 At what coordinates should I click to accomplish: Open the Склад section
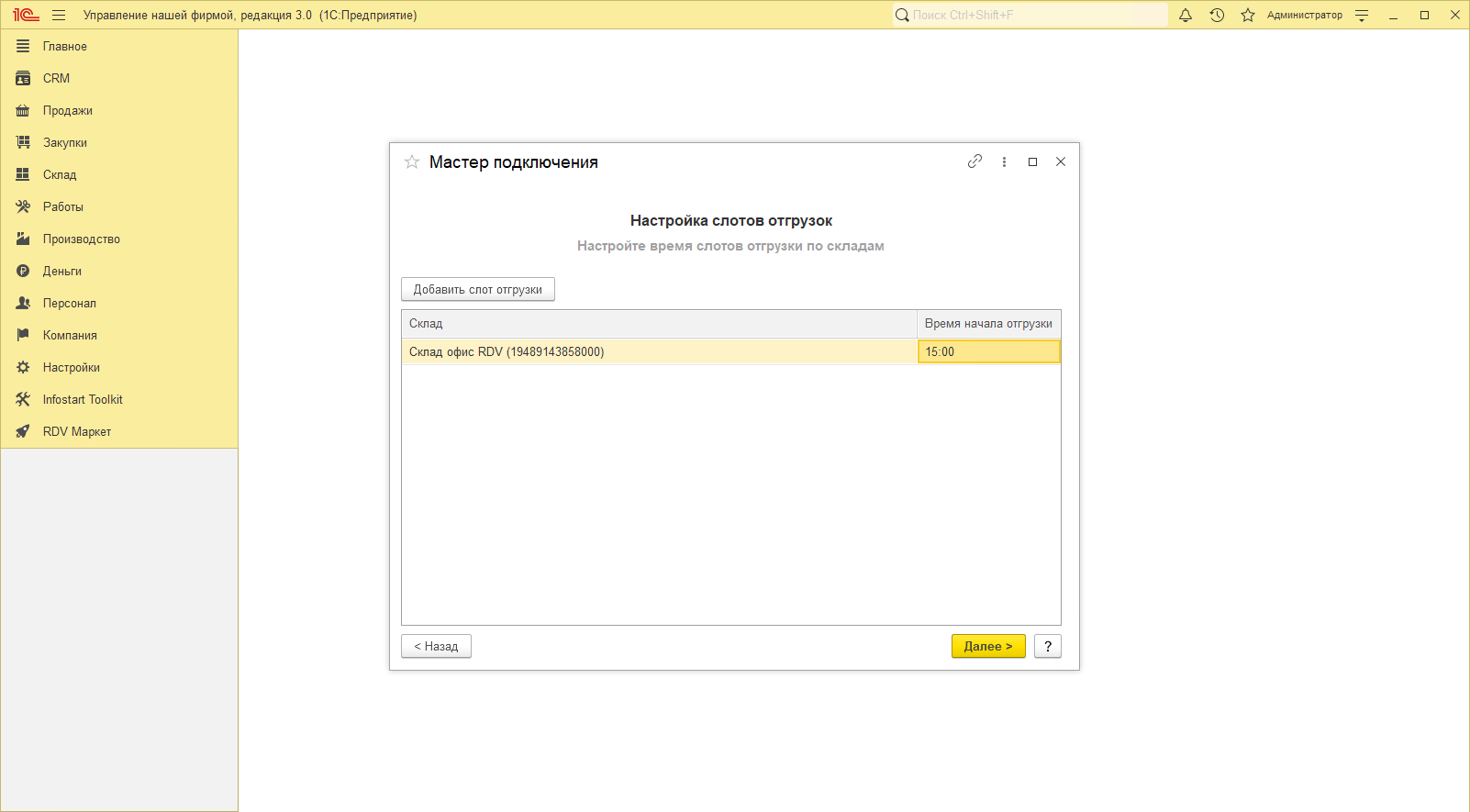point(119,174)
